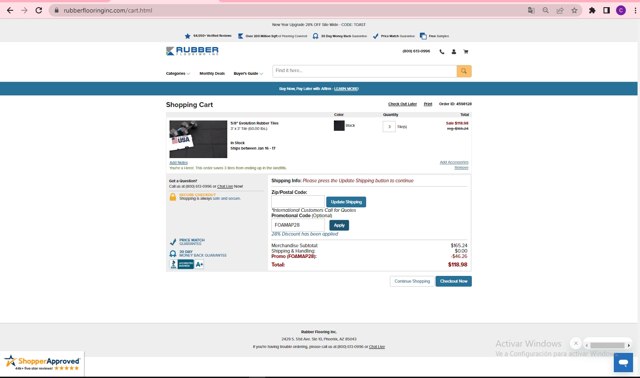The image size is (640, 378).
Task: Click the Continue Shopping button
Action: 412,281
